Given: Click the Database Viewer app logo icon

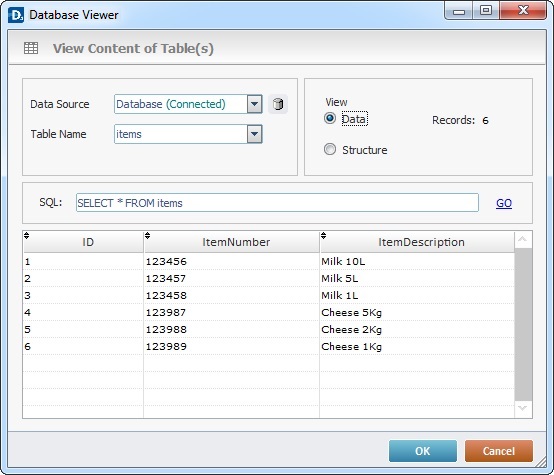Looking at the screenshot, I should click(16, 15).
